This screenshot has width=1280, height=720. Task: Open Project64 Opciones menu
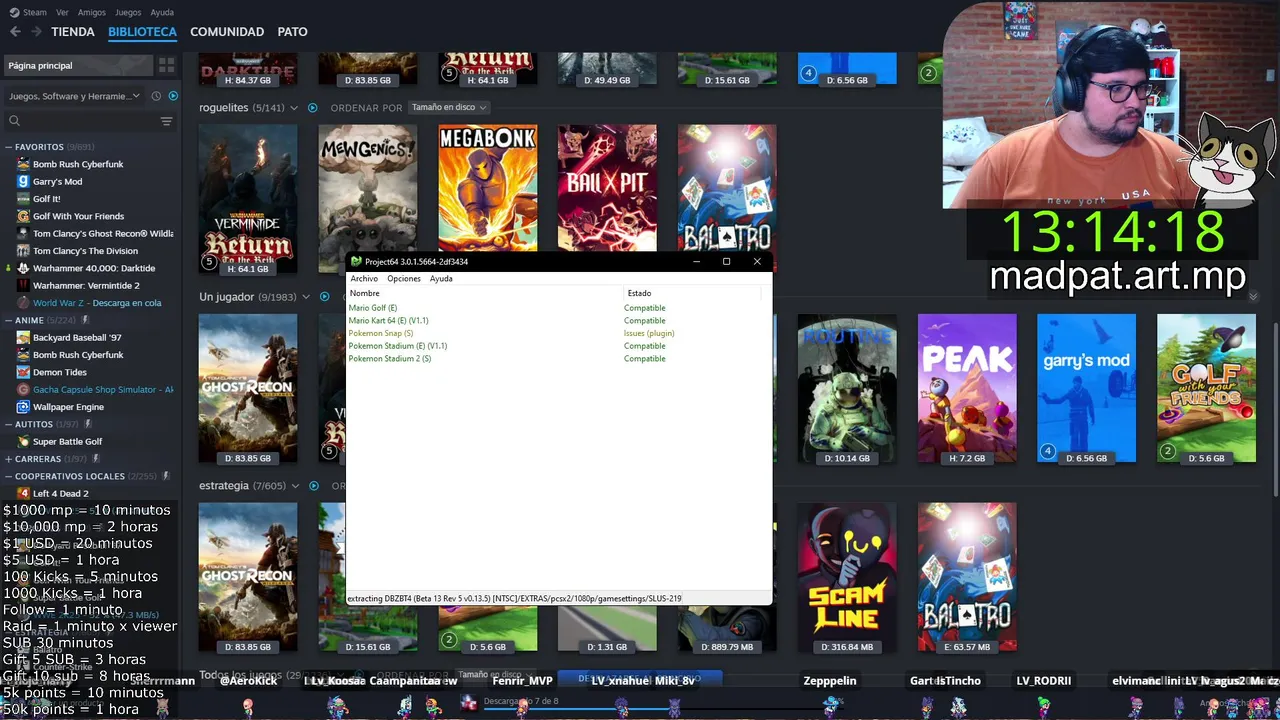tap(404, 278)
